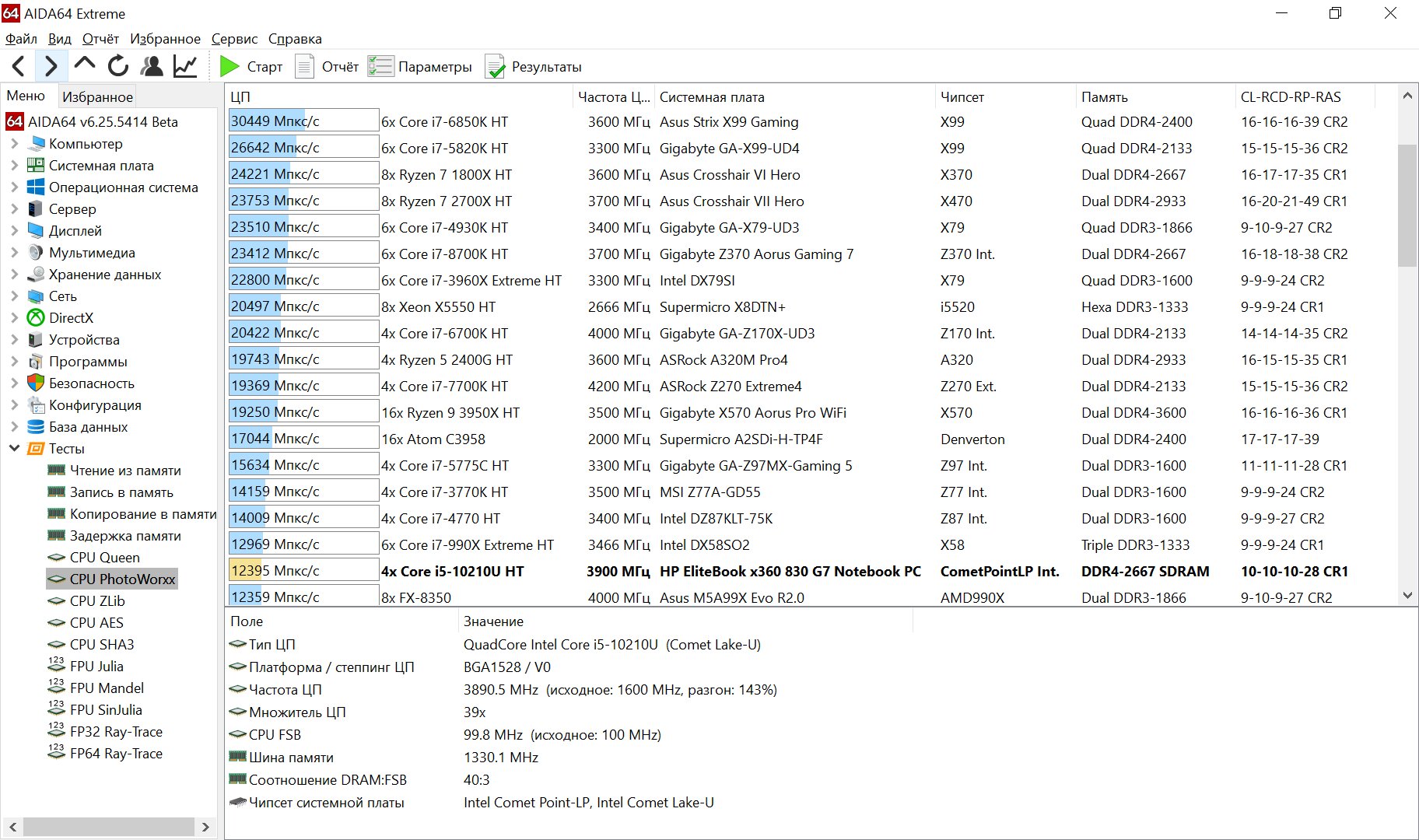
Task: Expand the Сервер tree node
Action: coord(14,209)
